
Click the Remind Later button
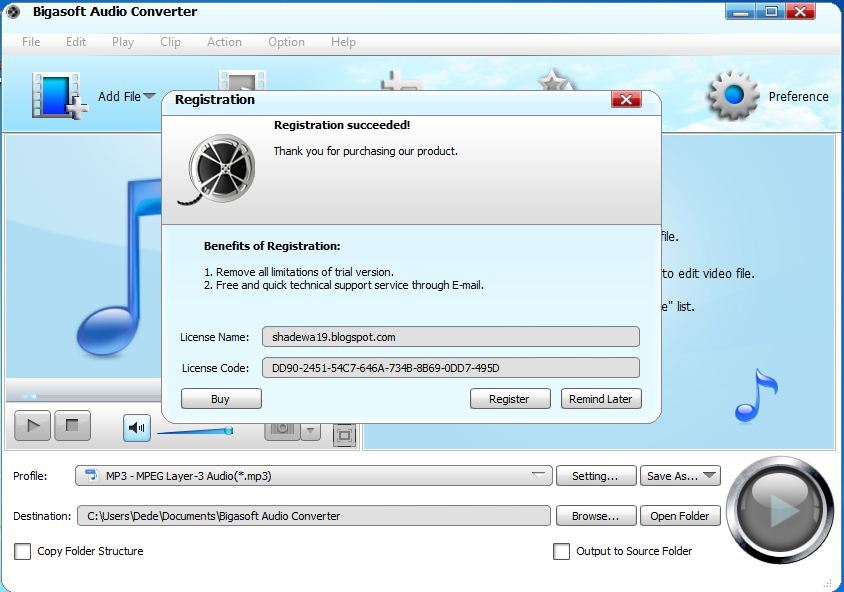pos(601,399)
